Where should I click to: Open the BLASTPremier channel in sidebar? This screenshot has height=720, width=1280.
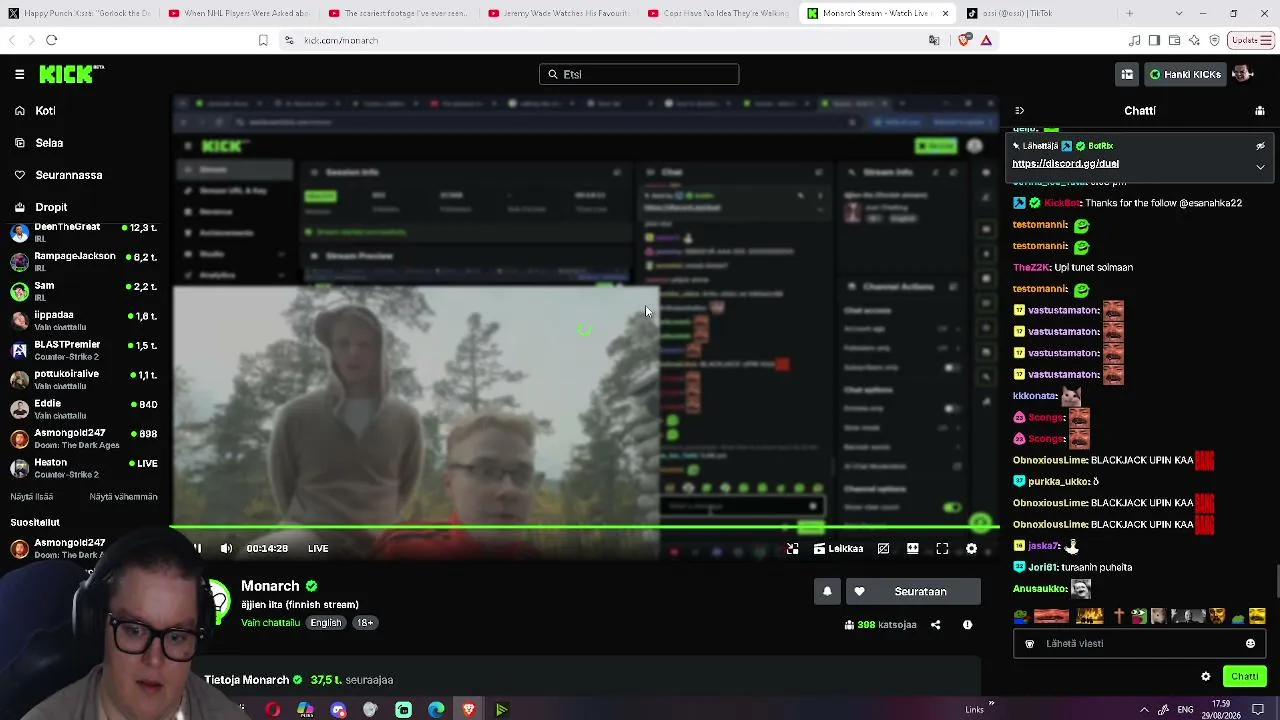pos(84,350)
